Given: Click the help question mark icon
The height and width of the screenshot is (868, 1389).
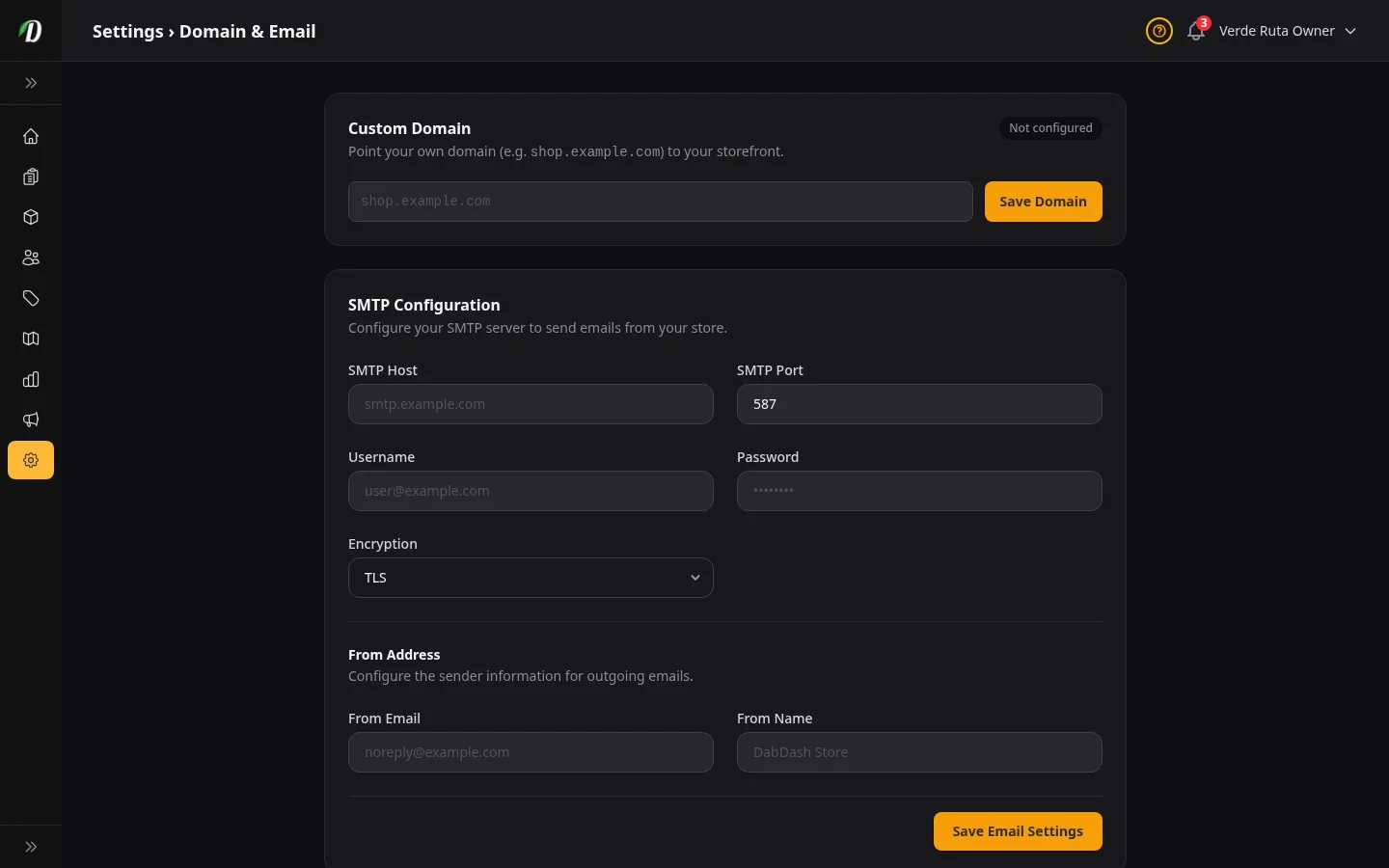Looking at the screenshot, I should click(1159, 31).
